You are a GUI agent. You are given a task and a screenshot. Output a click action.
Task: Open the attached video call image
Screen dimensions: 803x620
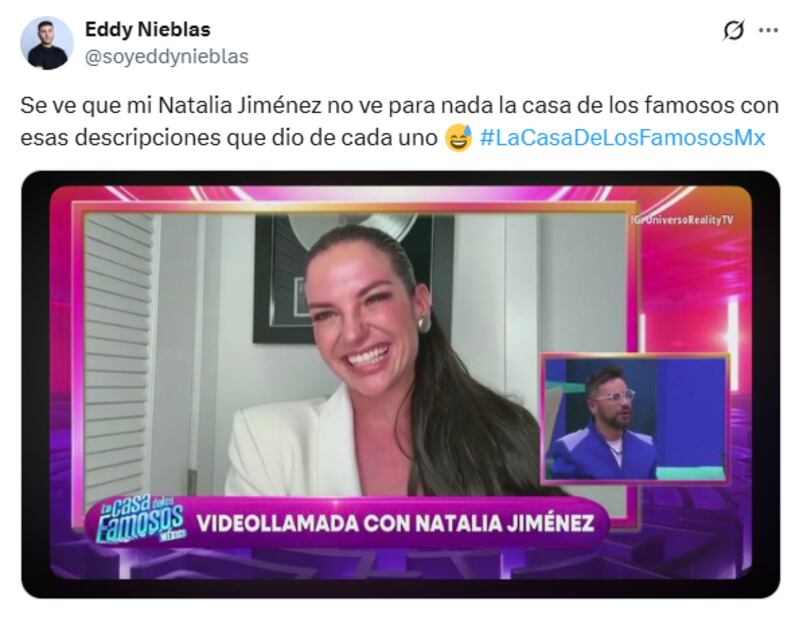coord(400,384)
